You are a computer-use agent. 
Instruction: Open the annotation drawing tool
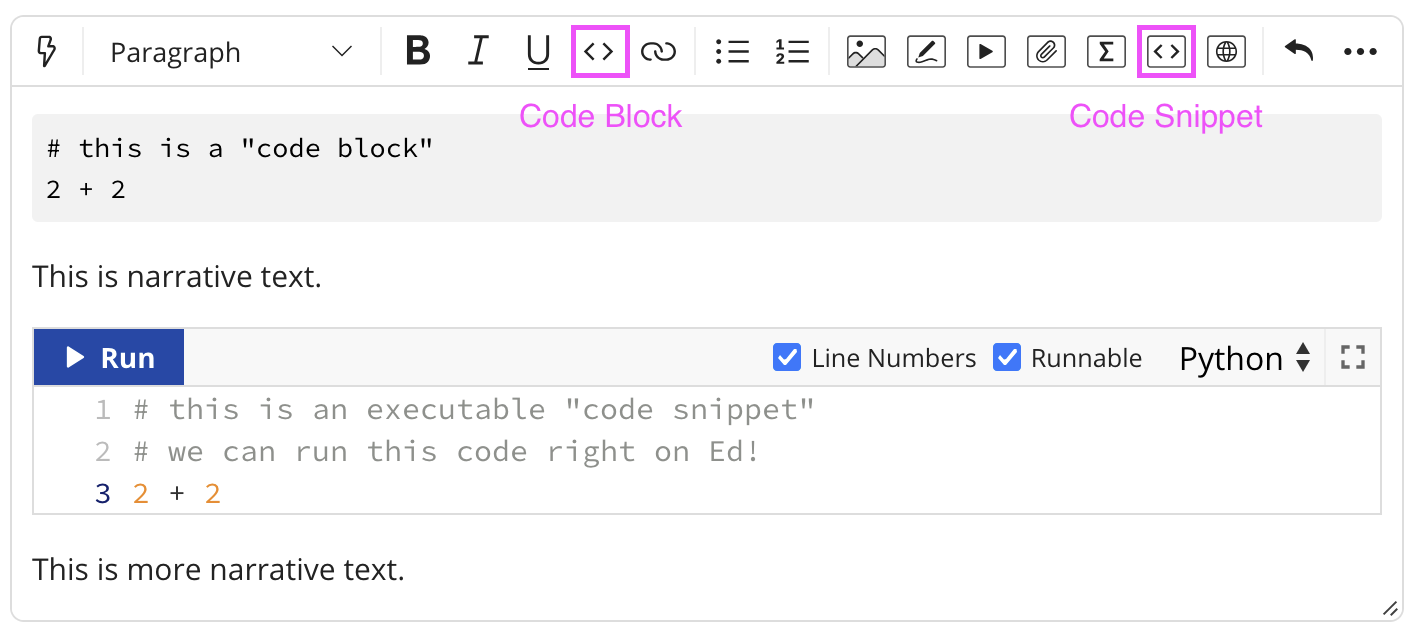(x=926, y=52)
